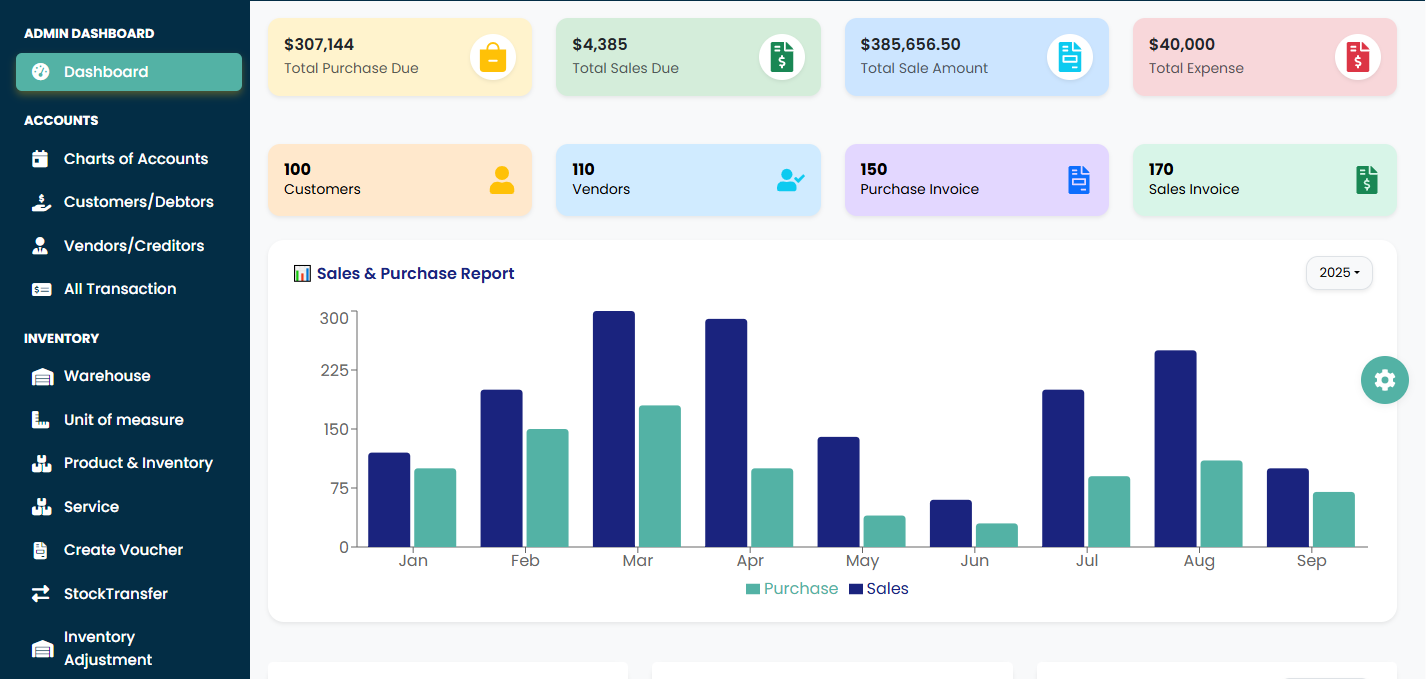Select the Unit of measure ruler icon

[40, 419]
